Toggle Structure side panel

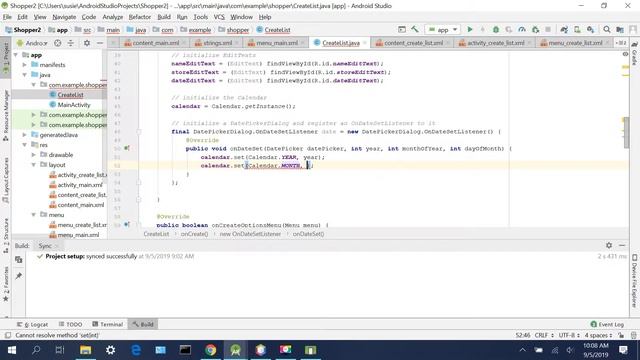(6, 236)
